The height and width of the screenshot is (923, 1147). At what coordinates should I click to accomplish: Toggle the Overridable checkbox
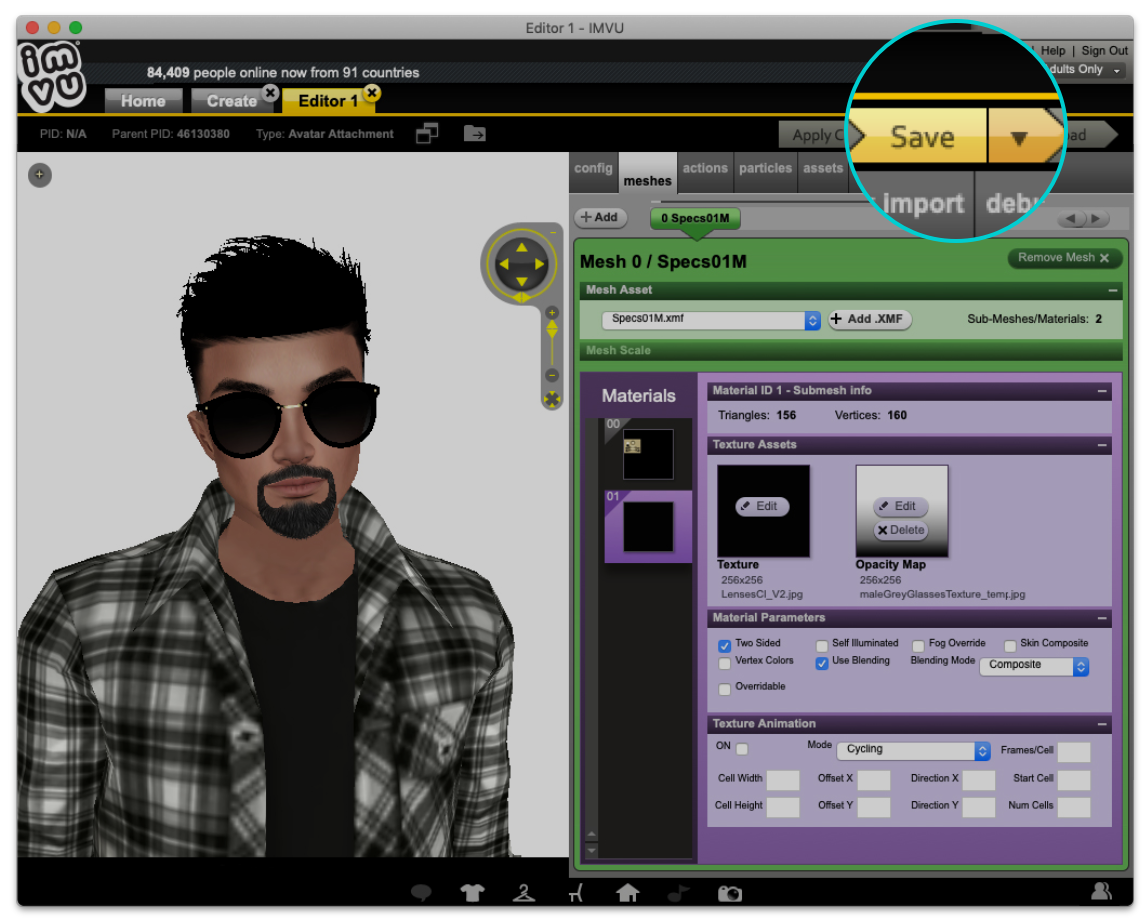(x=725, y=689)
